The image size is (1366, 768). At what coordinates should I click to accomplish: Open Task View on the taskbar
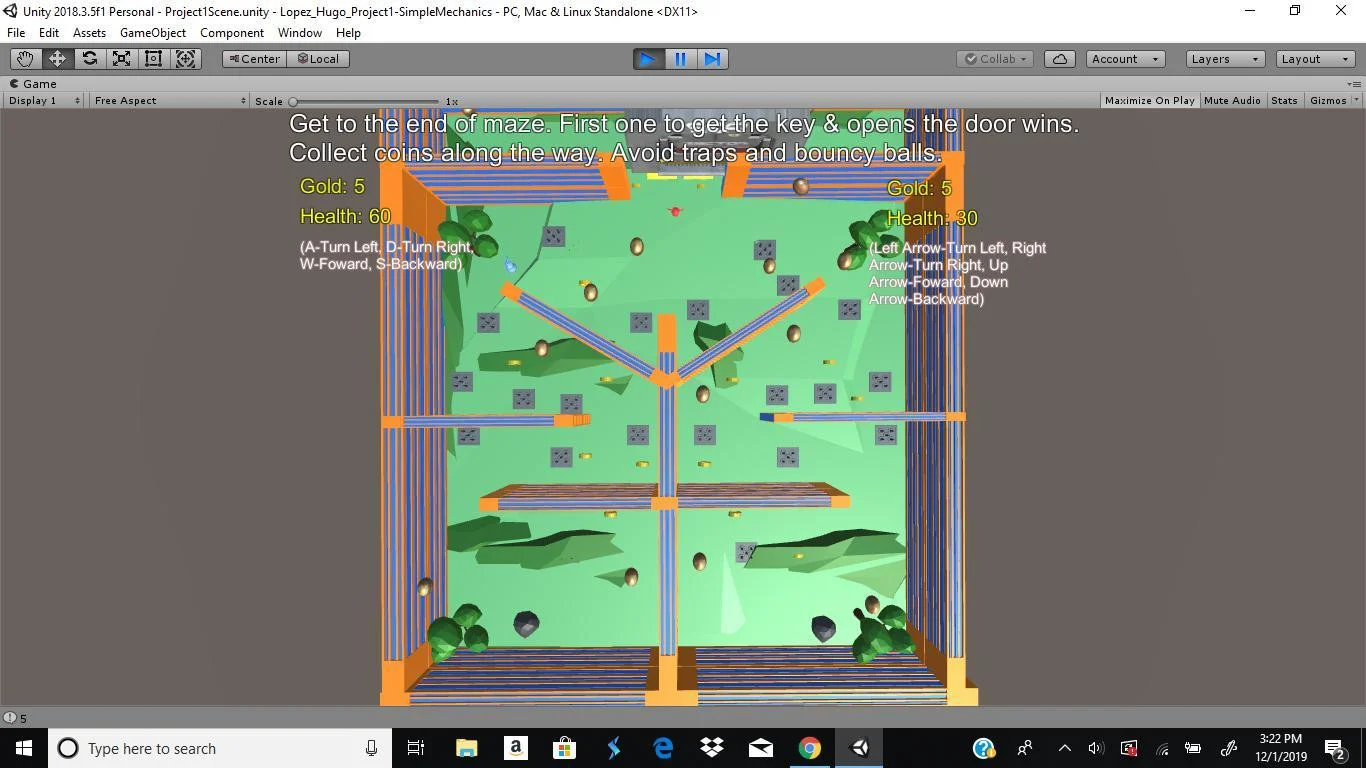[416, 748]
